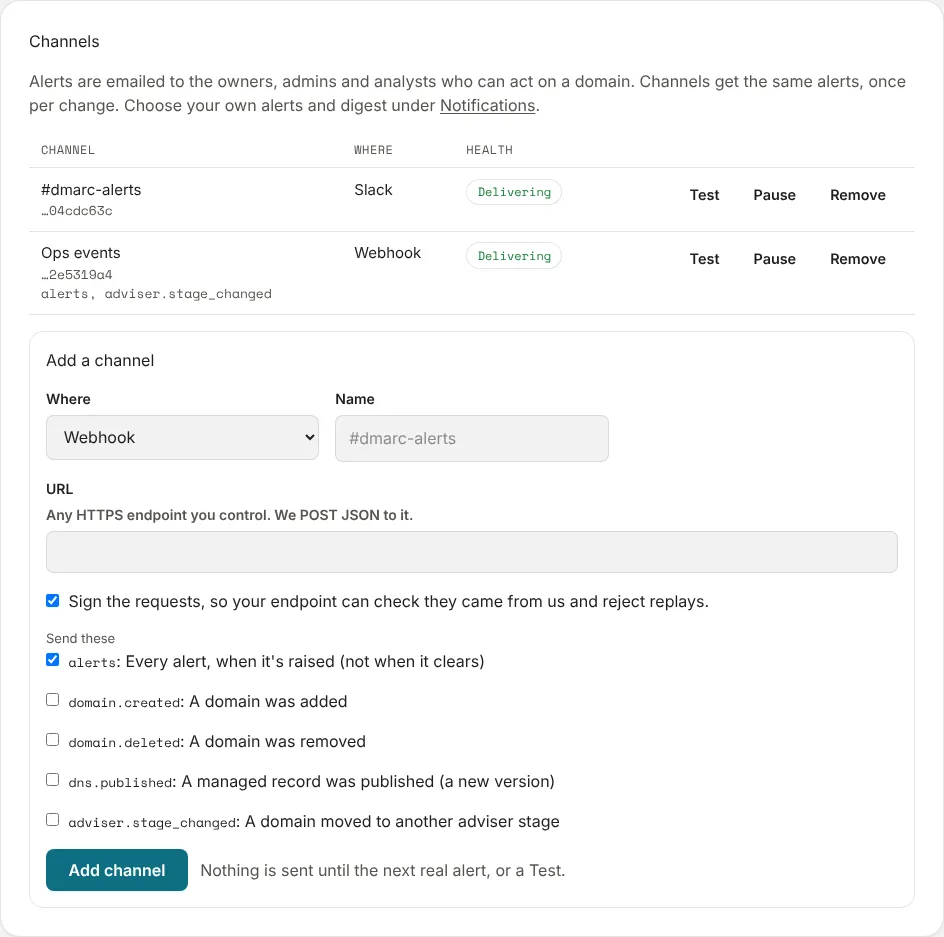Click the CHANNEL column header
944x937 pixels.
pos(67,150)
